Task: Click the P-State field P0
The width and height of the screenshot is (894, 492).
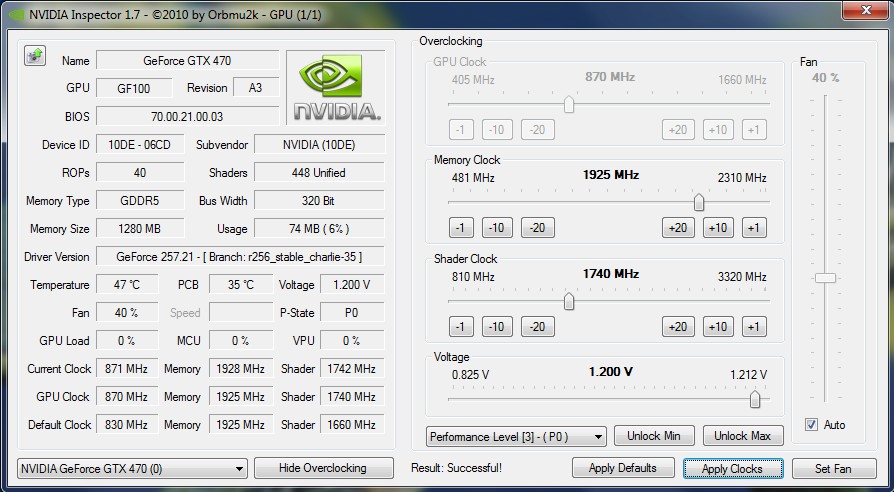Action: point(352,312)
